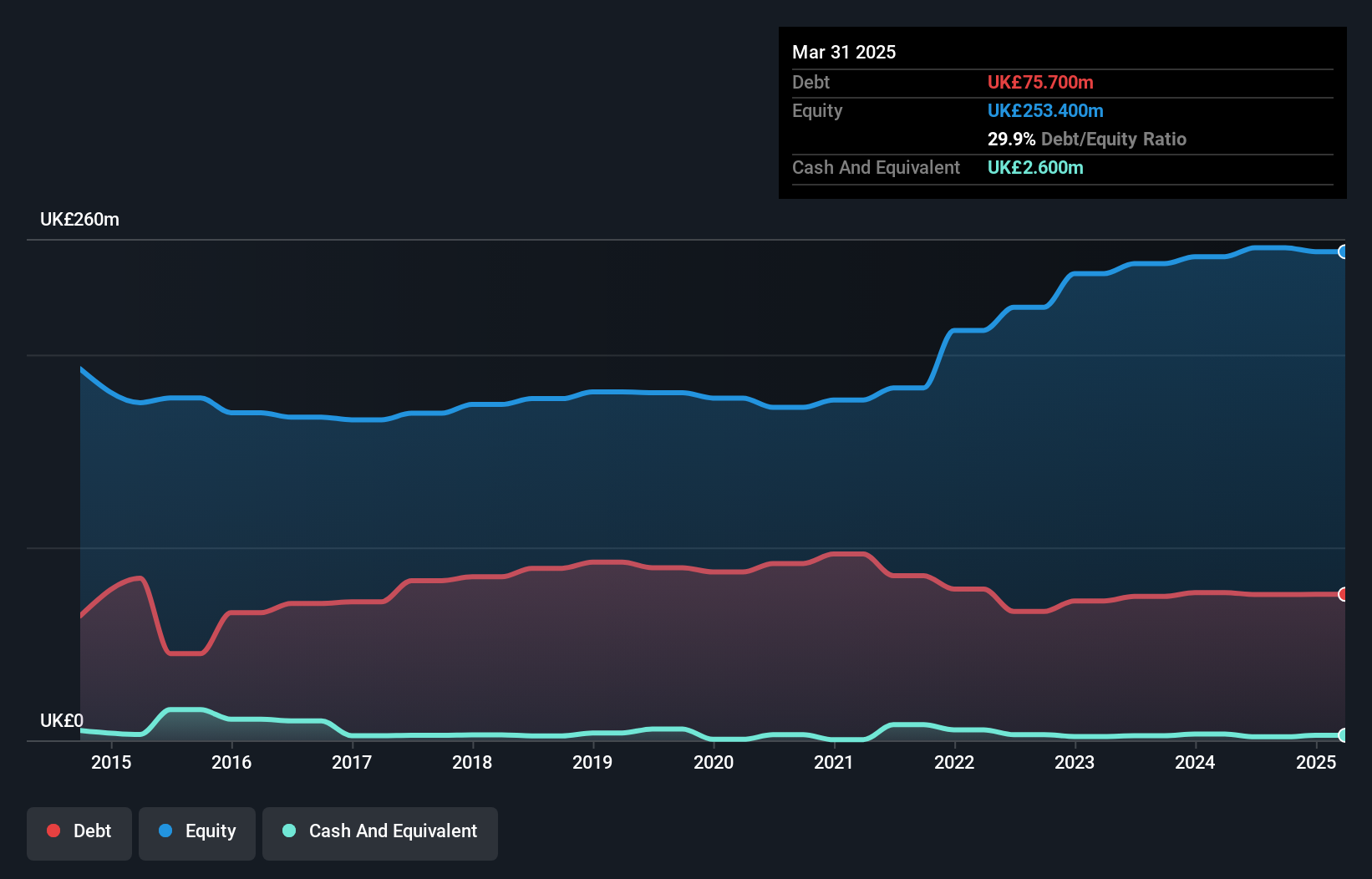Click the 2025 x-axis label

[1316, 762]
